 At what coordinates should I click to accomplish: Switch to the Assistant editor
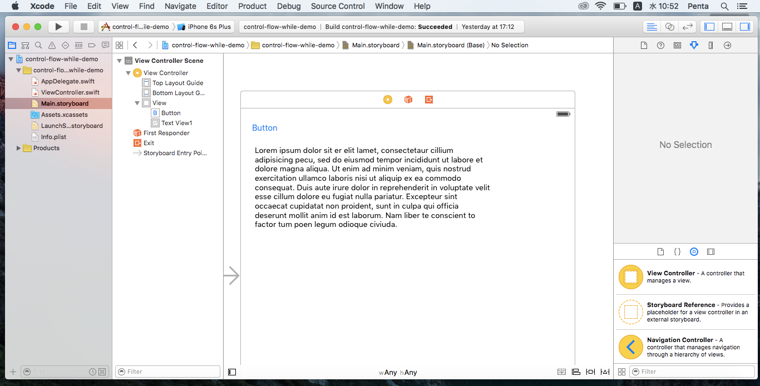click(x=670, y=27)
